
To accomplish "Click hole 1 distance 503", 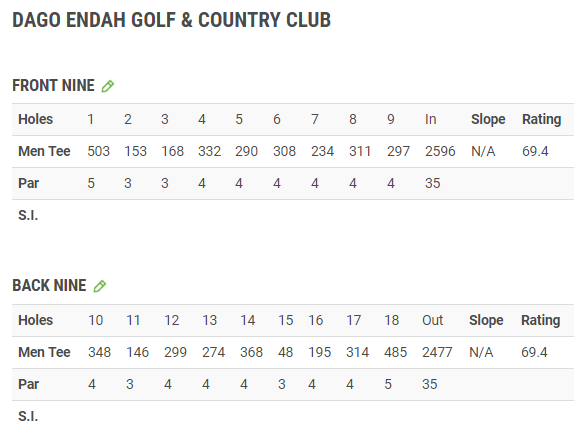I will click(99, 151).
